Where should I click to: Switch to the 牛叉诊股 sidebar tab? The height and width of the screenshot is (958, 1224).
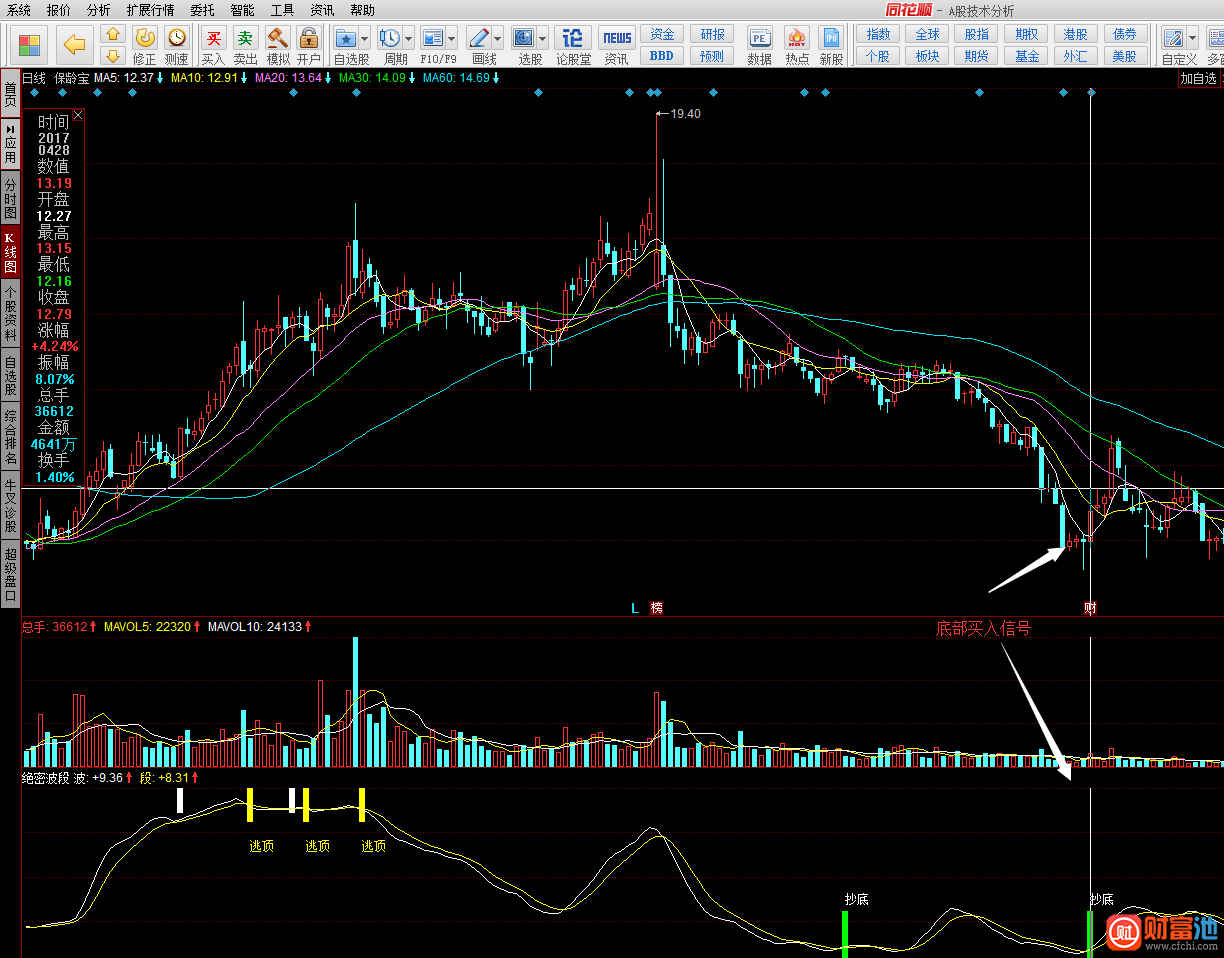click(10, 506)
